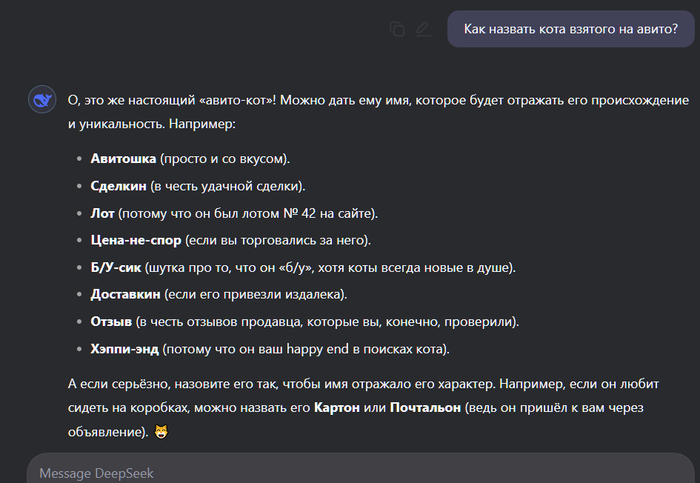Viewport: 700px width, 483px height.
Task: Click the bold word Картон
Action: (337, 408)
